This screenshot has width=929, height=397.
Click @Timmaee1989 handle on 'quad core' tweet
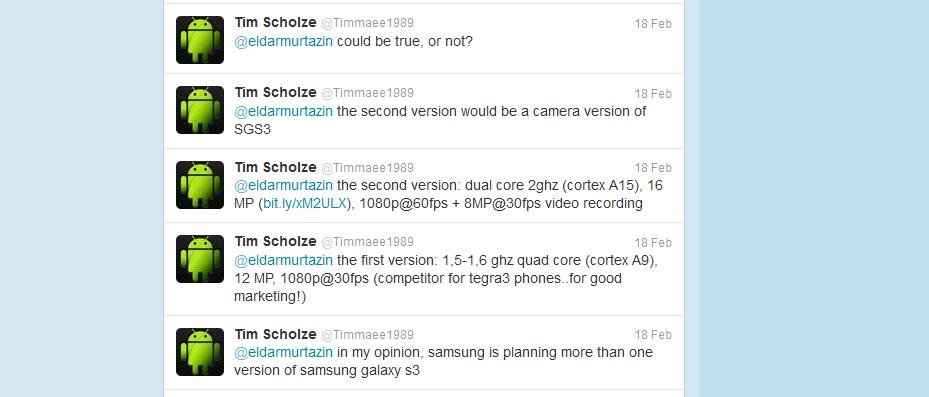point(367,242)
